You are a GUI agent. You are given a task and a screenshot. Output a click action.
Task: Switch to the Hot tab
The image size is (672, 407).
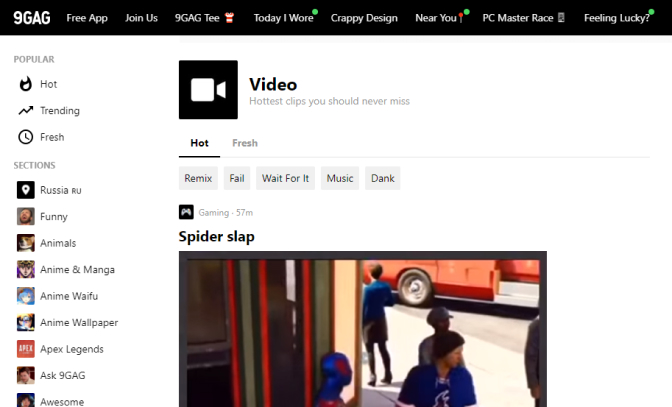199,143
